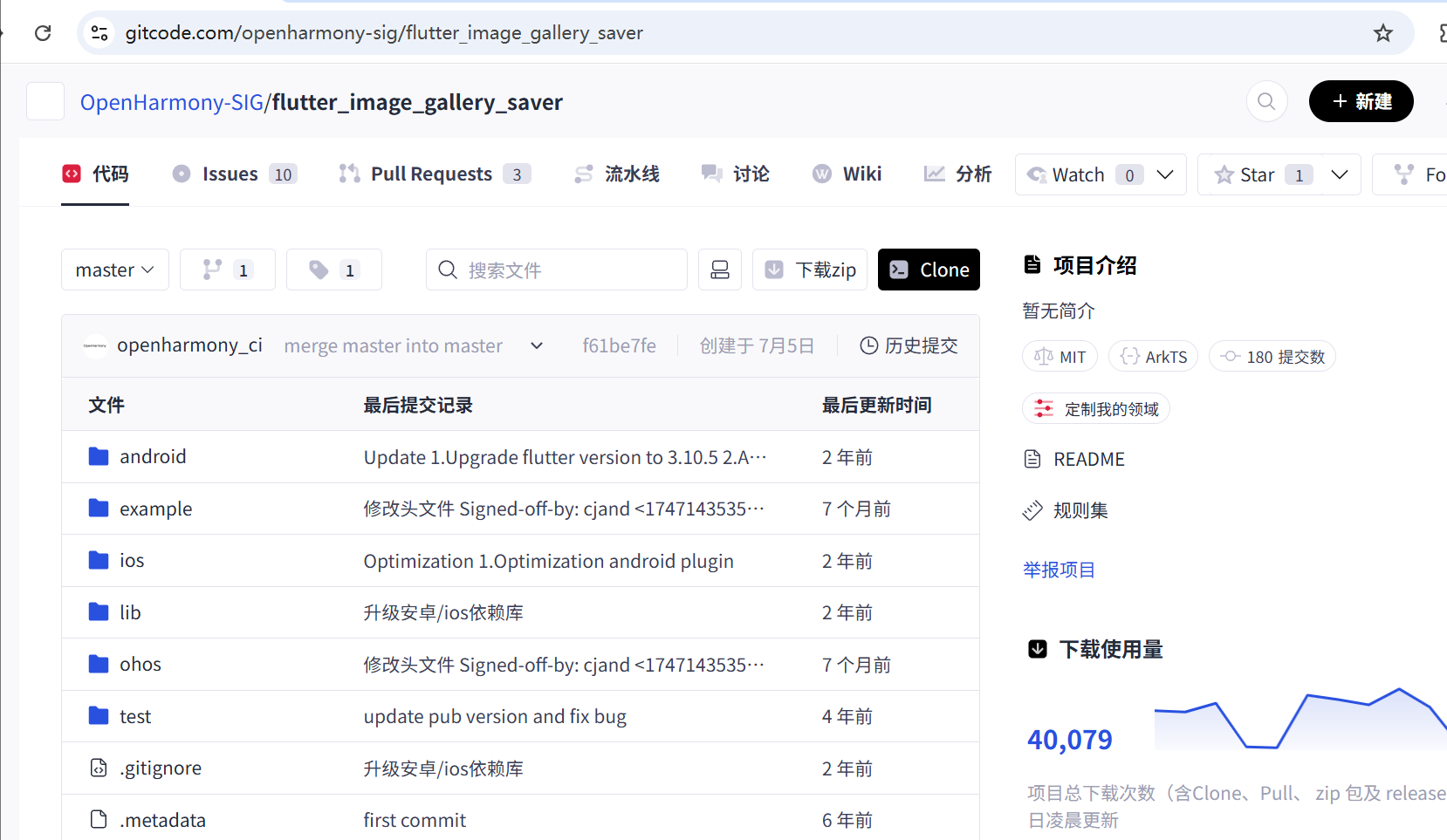Expand the merge commit message dropdown
Image resolution: width=1447 pixels, height=840 pixels.
click(536, 345)
